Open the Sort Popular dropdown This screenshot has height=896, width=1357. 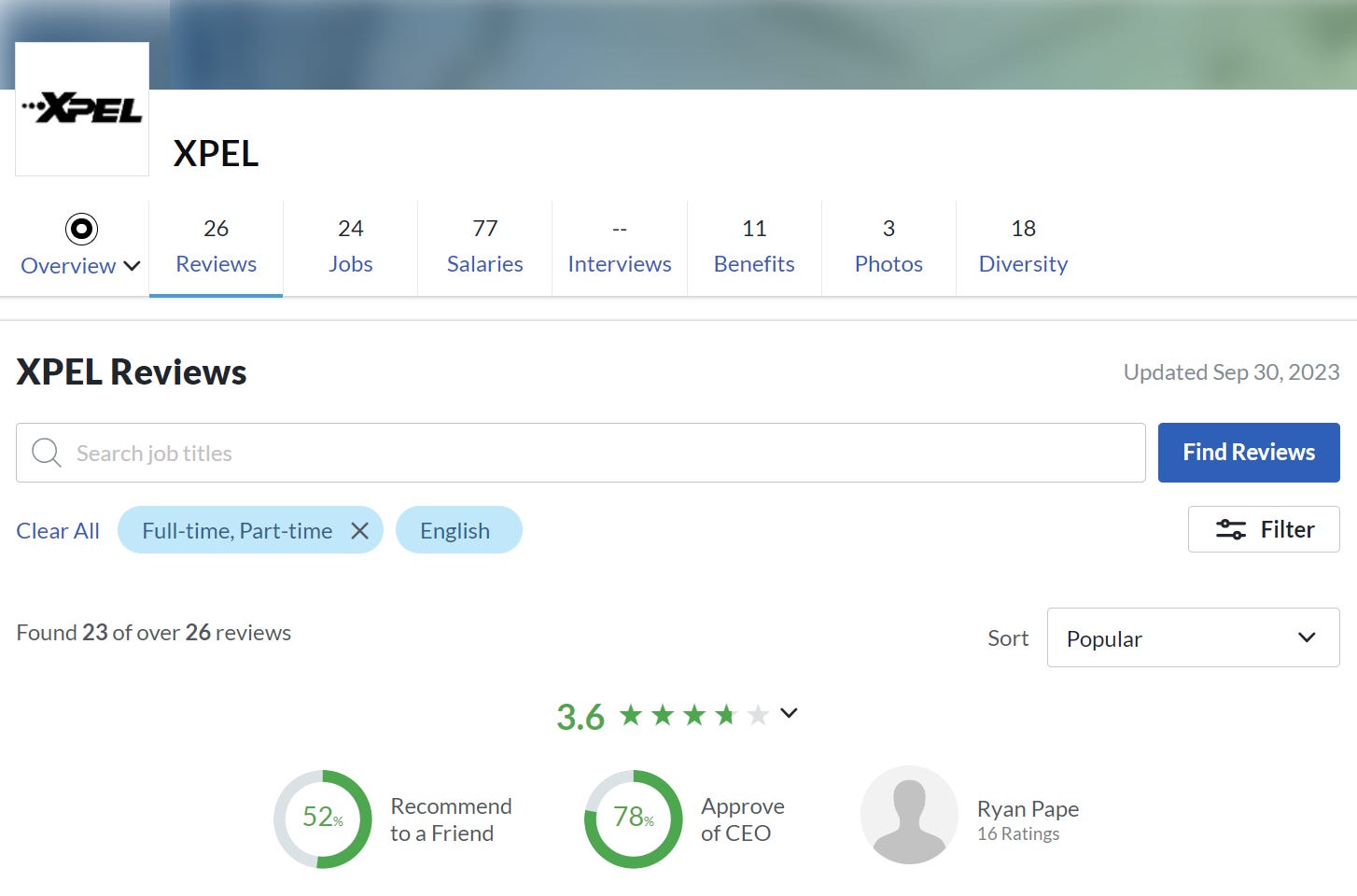[1193, 637]
